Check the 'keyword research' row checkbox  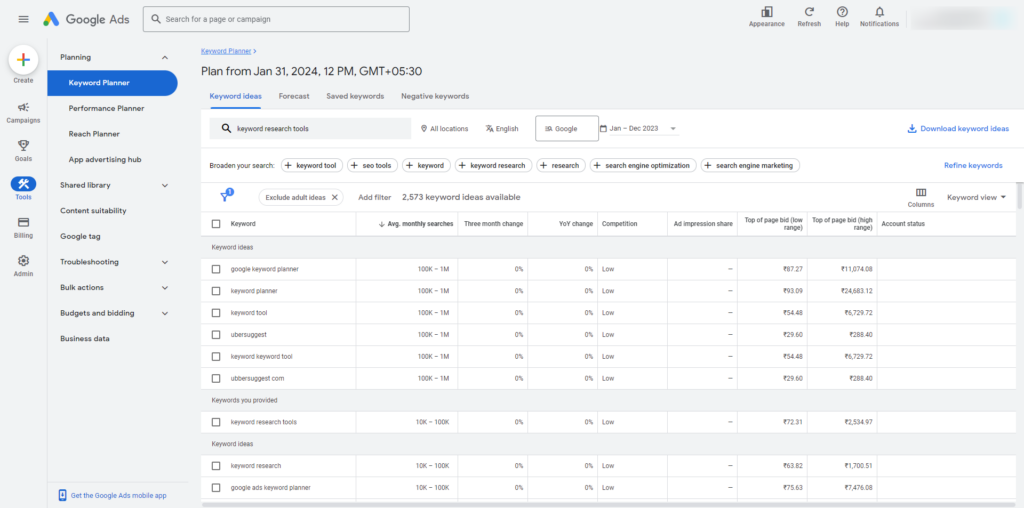[216, 466]
